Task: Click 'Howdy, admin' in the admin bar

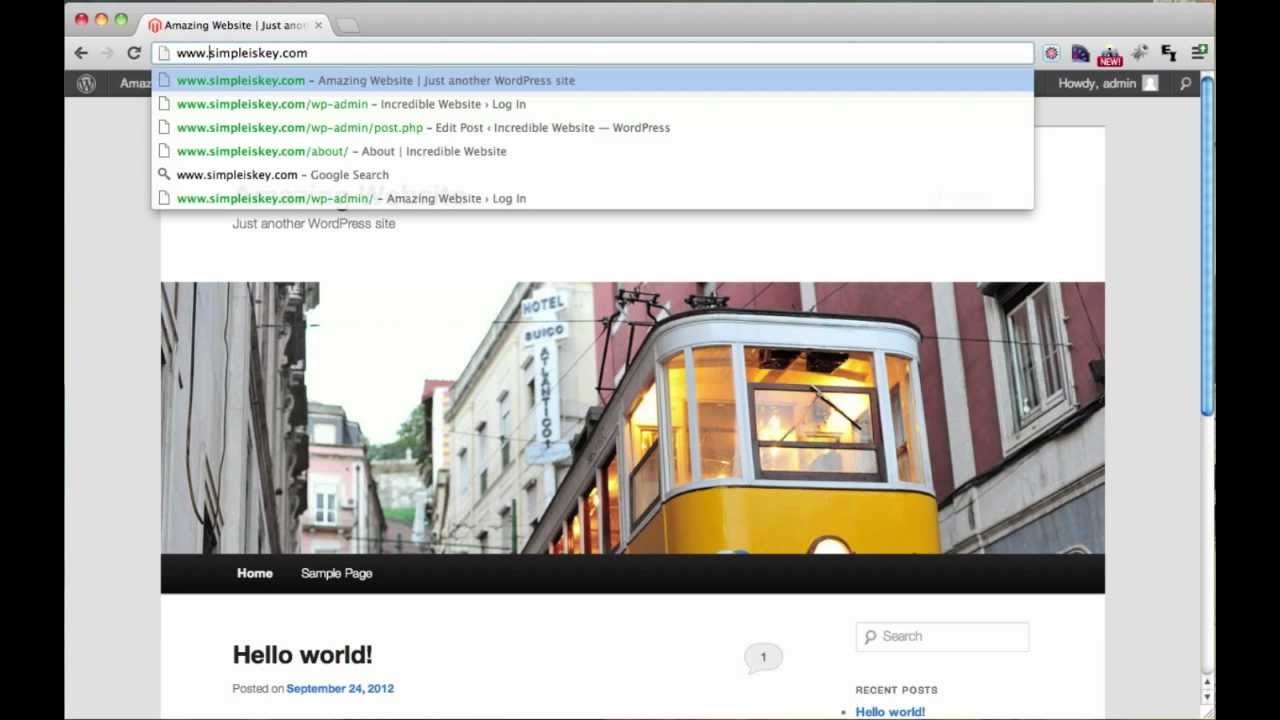Action: 1097,84
